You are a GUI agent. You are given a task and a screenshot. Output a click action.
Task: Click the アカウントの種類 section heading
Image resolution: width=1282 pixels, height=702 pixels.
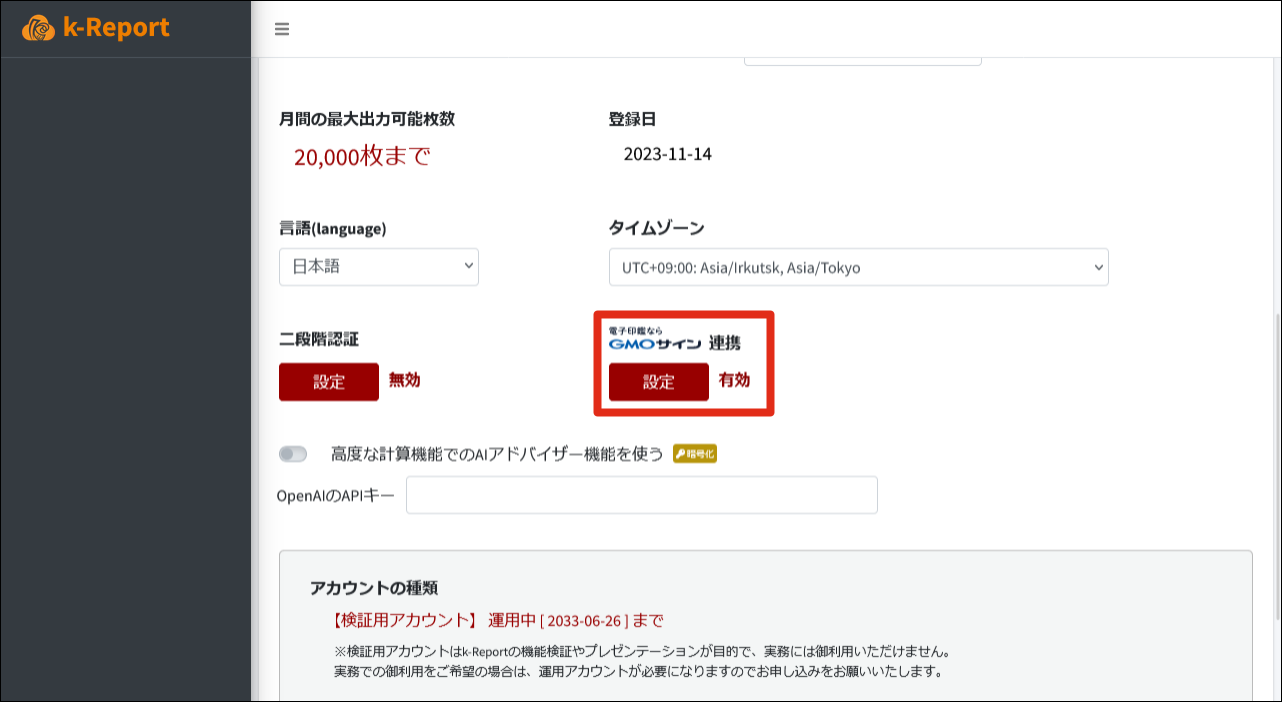pos(374,587)
